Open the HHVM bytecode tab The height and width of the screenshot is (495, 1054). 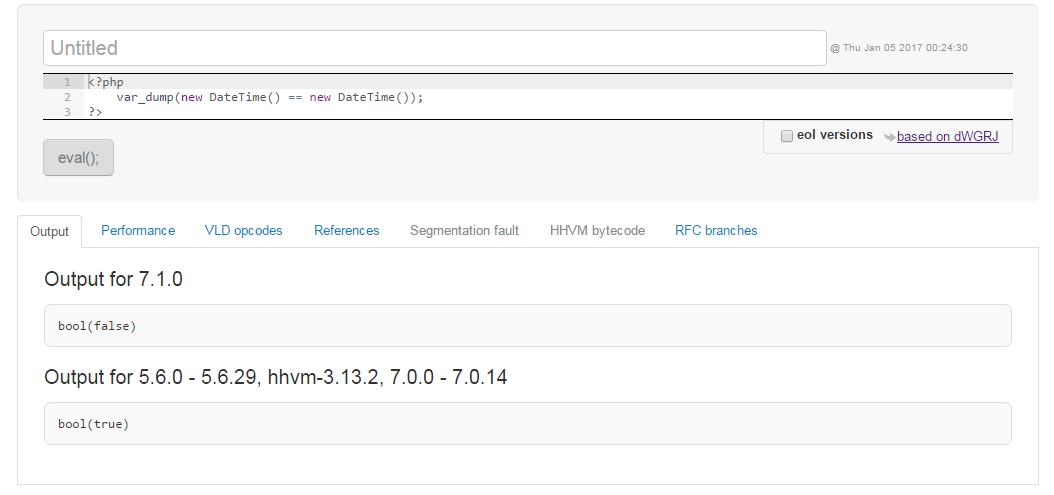[x=597, y=231]
